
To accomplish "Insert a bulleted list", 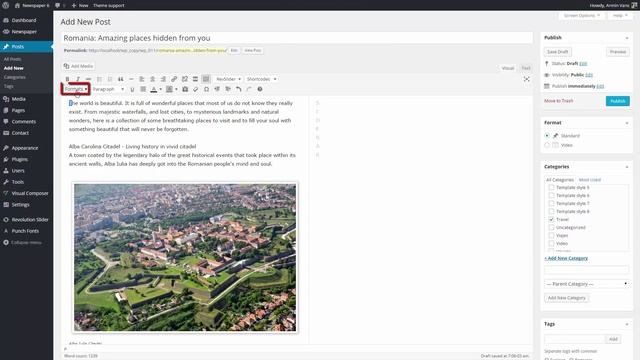I will (99, 79).
